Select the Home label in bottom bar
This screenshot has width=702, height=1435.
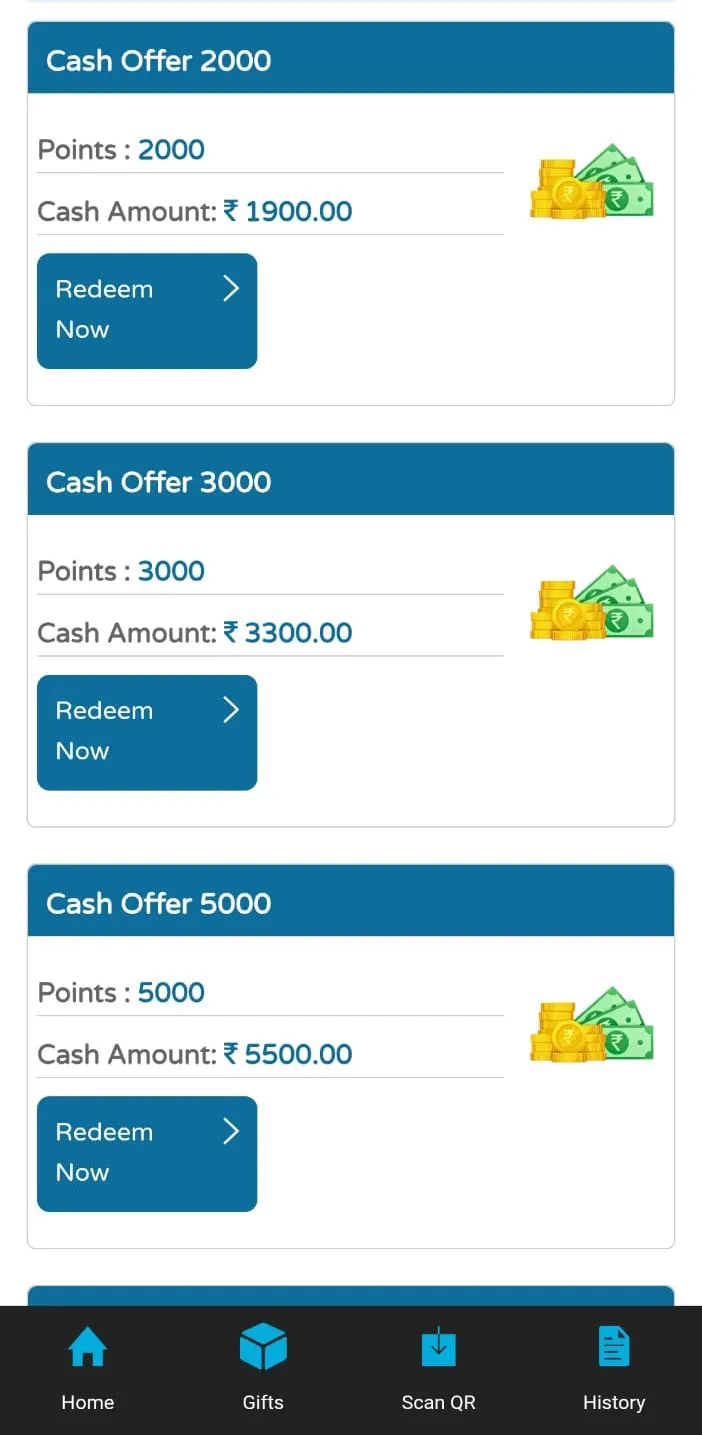point(87,1402)
